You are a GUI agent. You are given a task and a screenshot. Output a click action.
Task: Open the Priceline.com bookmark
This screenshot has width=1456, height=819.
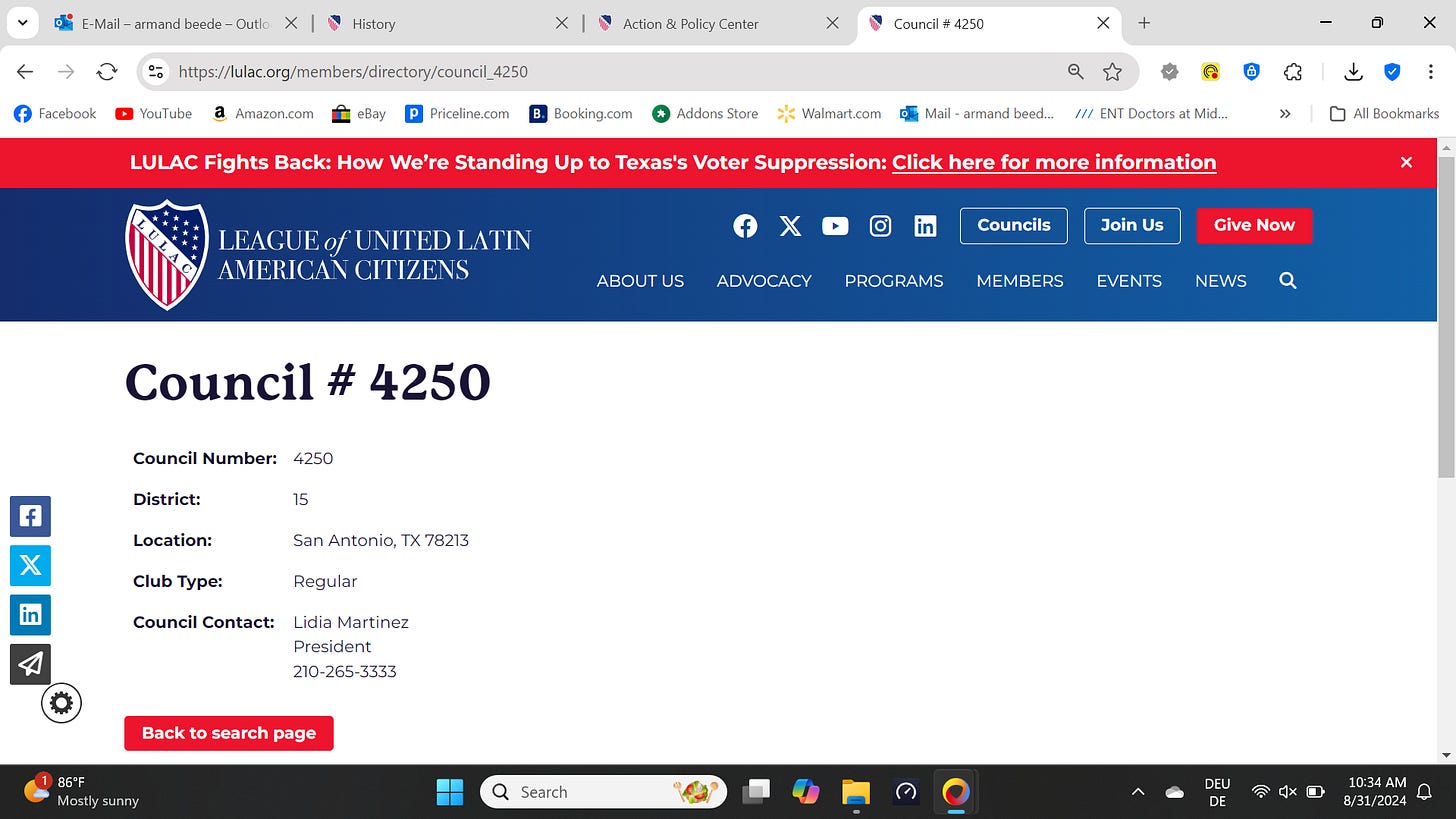click(x=457, y=114)
